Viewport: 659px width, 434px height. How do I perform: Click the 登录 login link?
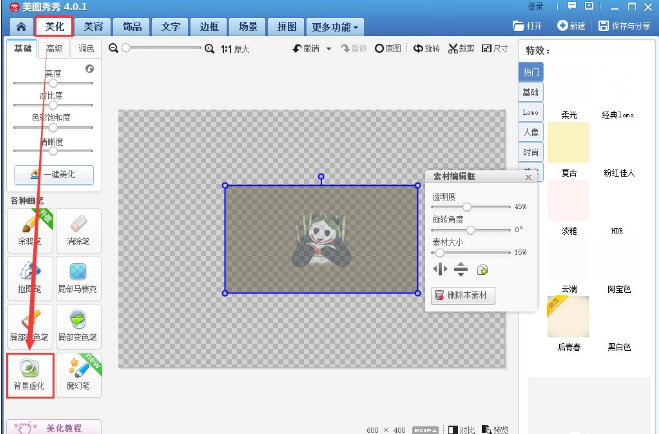[x=535, y=6]
